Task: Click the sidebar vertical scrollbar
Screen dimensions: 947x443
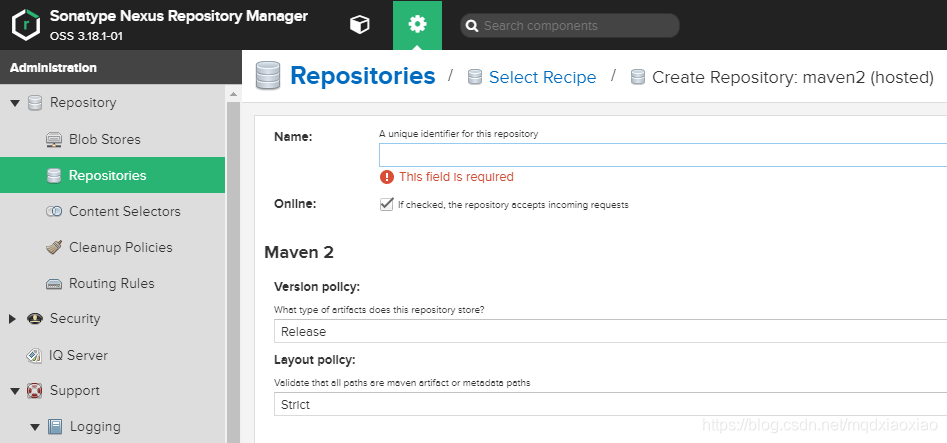Action: pos(233,272)
